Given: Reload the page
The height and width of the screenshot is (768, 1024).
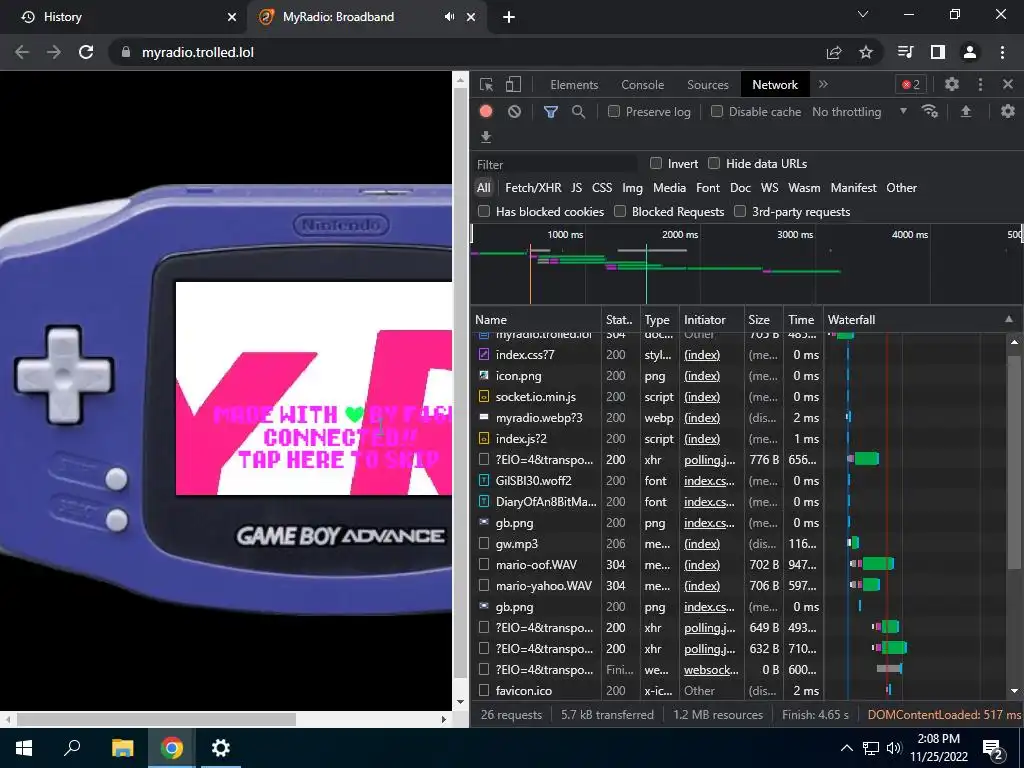Looking at the screenshot, I should pyautogui.click(x=86, y=52).
